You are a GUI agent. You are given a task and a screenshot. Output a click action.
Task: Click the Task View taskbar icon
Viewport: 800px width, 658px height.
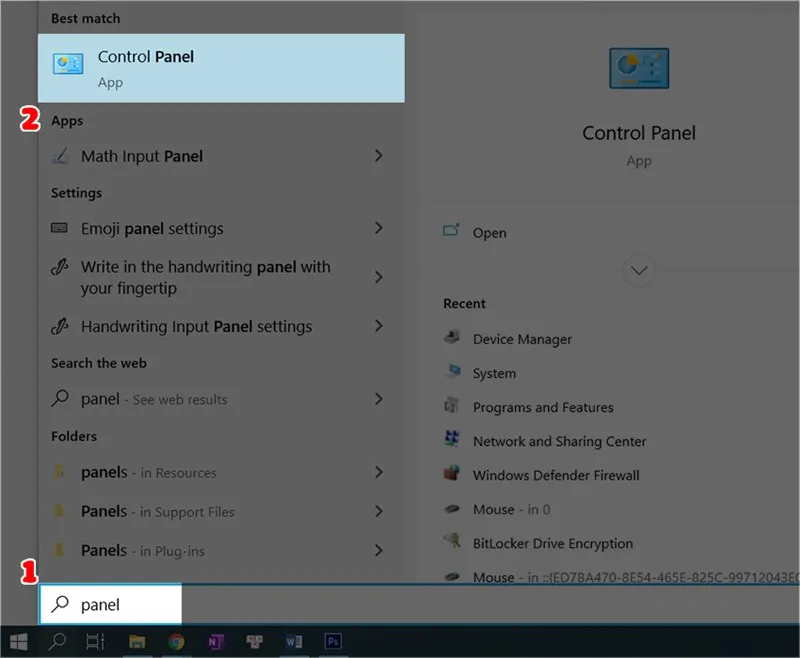pyautogui.click(x=96, y=641)
